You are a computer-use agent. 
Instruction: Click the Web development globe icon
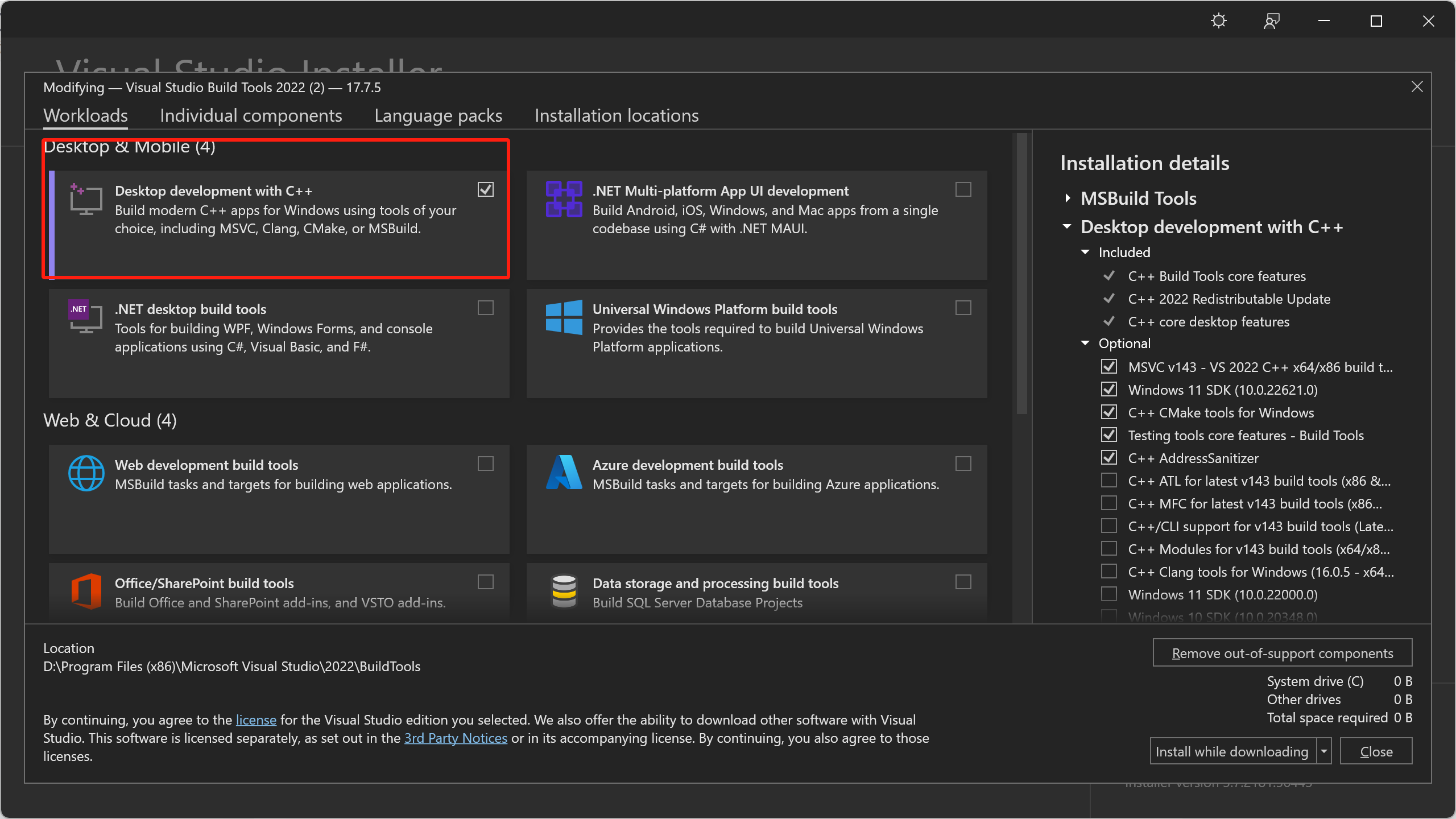coord(86,473)
